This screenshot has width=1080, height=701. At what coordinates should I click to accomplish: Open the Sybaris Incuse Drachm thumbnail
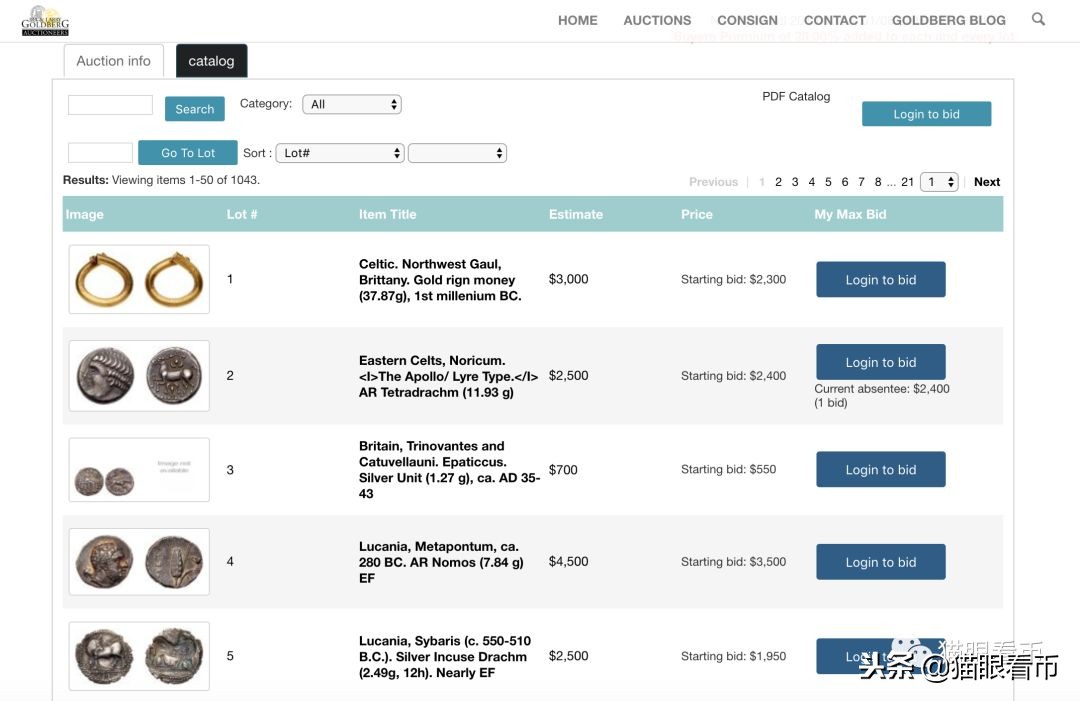coord(139,656)
